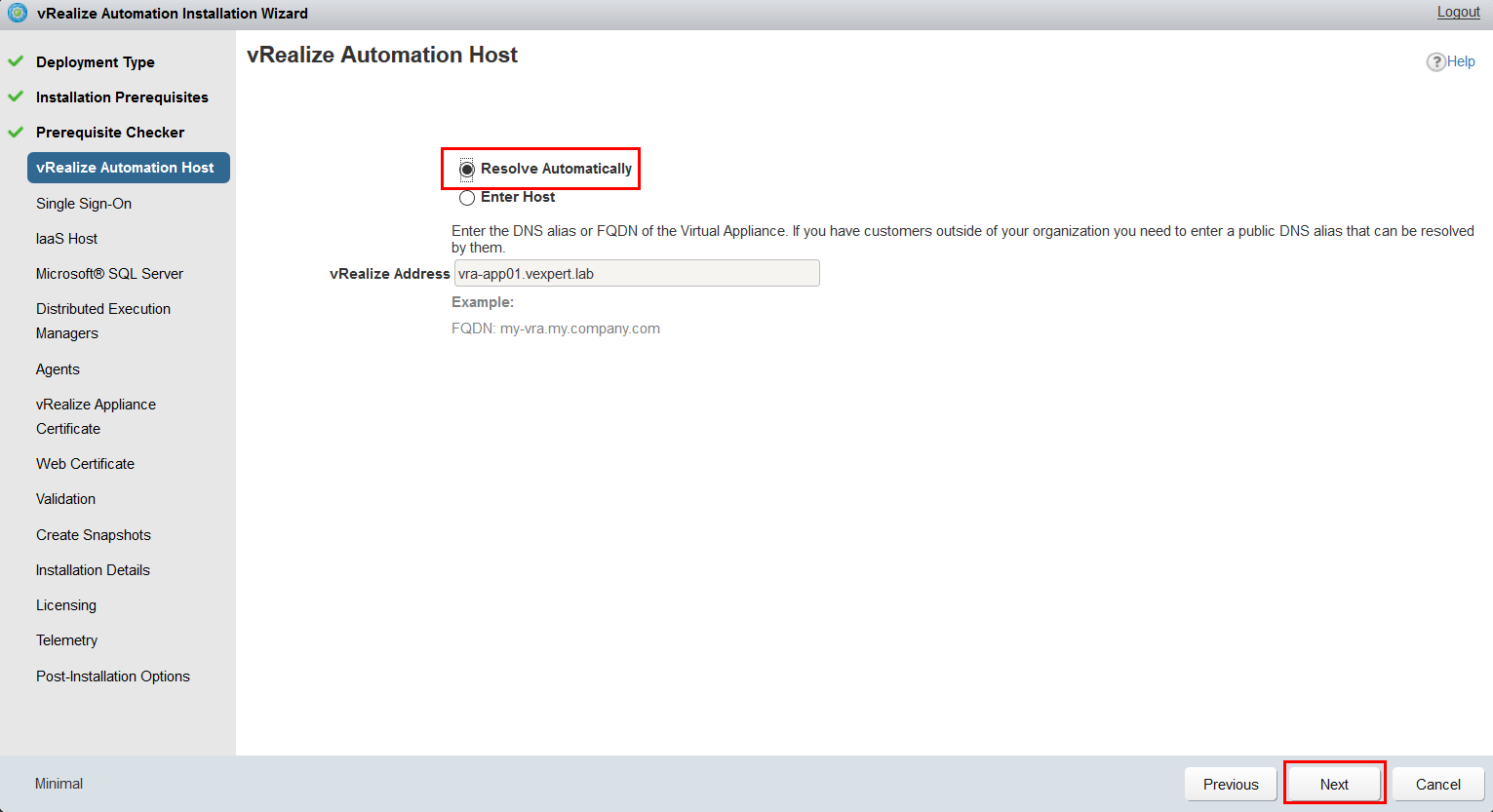
Task: Click the vRealize Address input field
Action: click(637, 273)
